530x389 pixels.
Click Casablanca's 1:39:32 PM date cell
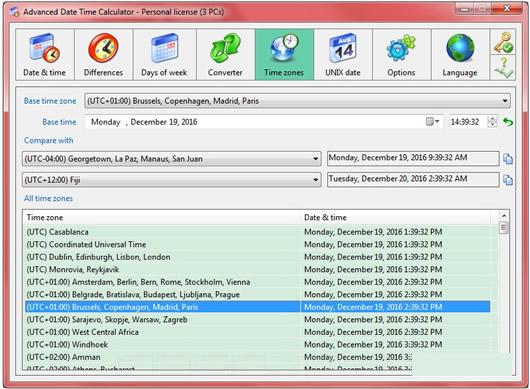[x=373, y=232]
